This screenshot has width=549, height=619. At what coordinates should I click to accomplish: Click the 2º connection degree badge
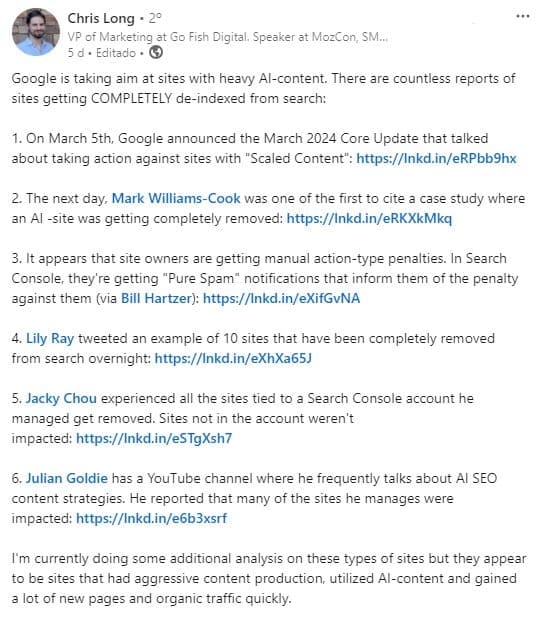coord(155,18)
